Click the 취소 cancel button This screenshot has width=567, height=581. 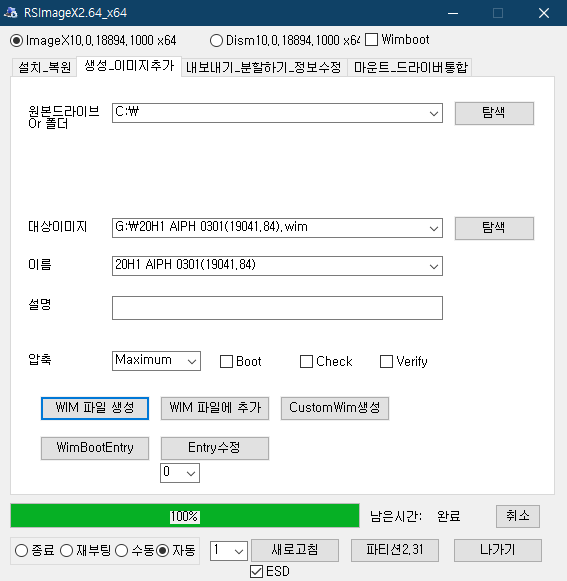518,516
